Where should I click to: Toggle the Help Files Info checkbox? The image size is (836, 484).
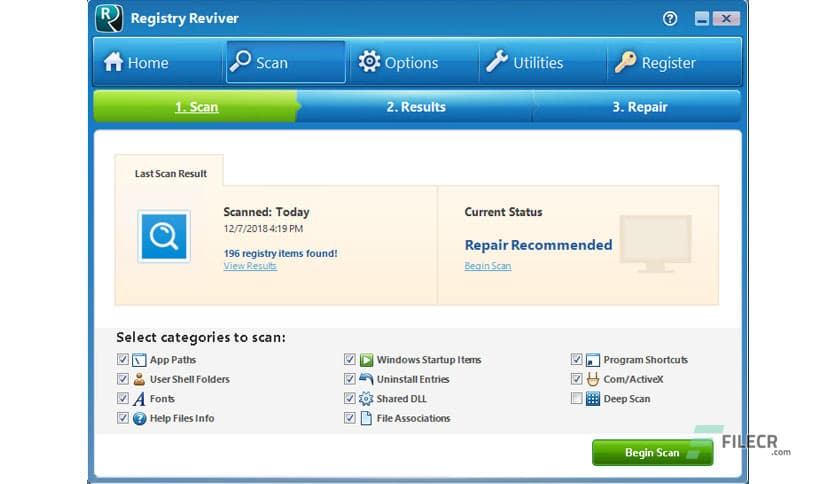click(123, 418)
